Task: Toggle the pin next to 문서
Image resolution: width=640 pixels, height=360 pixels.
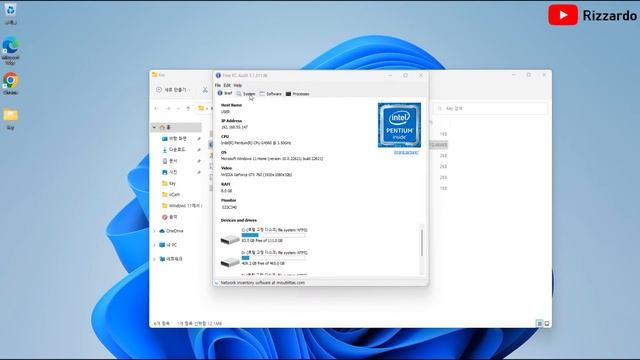Action: (199, 161)
